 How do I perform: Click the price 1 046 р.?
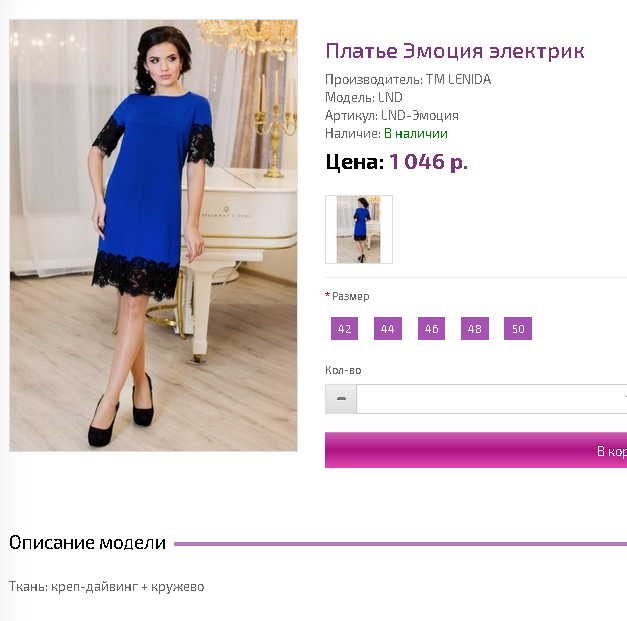(x=428, y=162)
